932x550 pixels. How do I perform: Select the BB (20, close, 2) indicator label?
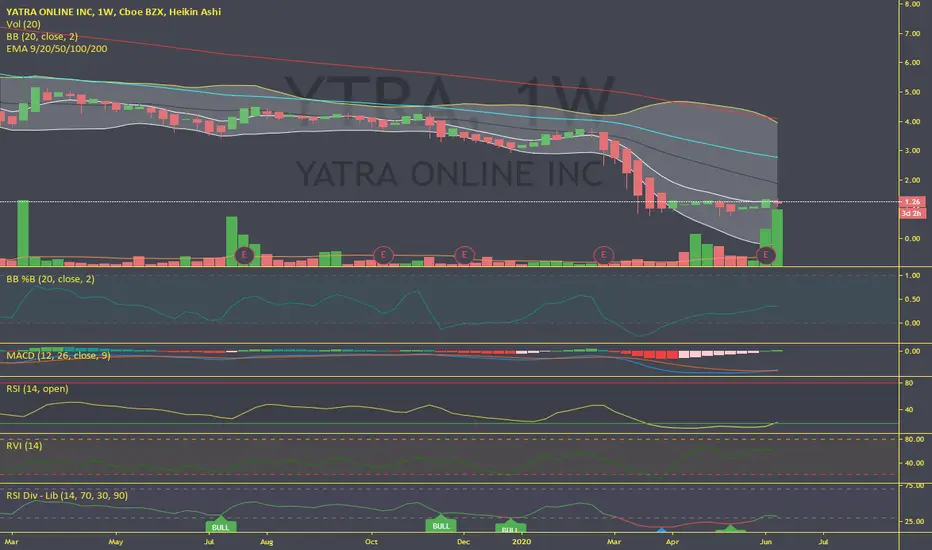click(x=42, y=36)
